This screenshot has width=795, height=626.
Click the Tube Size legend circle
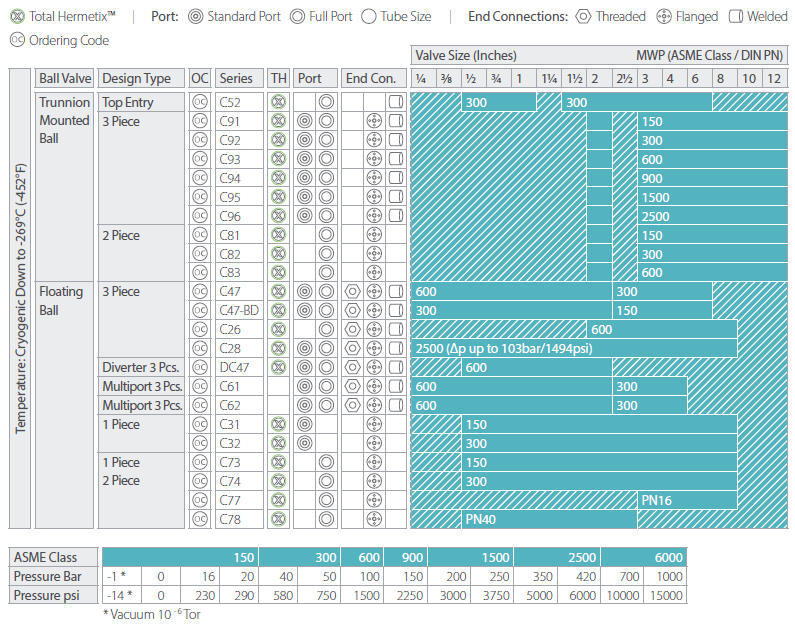[369, 17]
